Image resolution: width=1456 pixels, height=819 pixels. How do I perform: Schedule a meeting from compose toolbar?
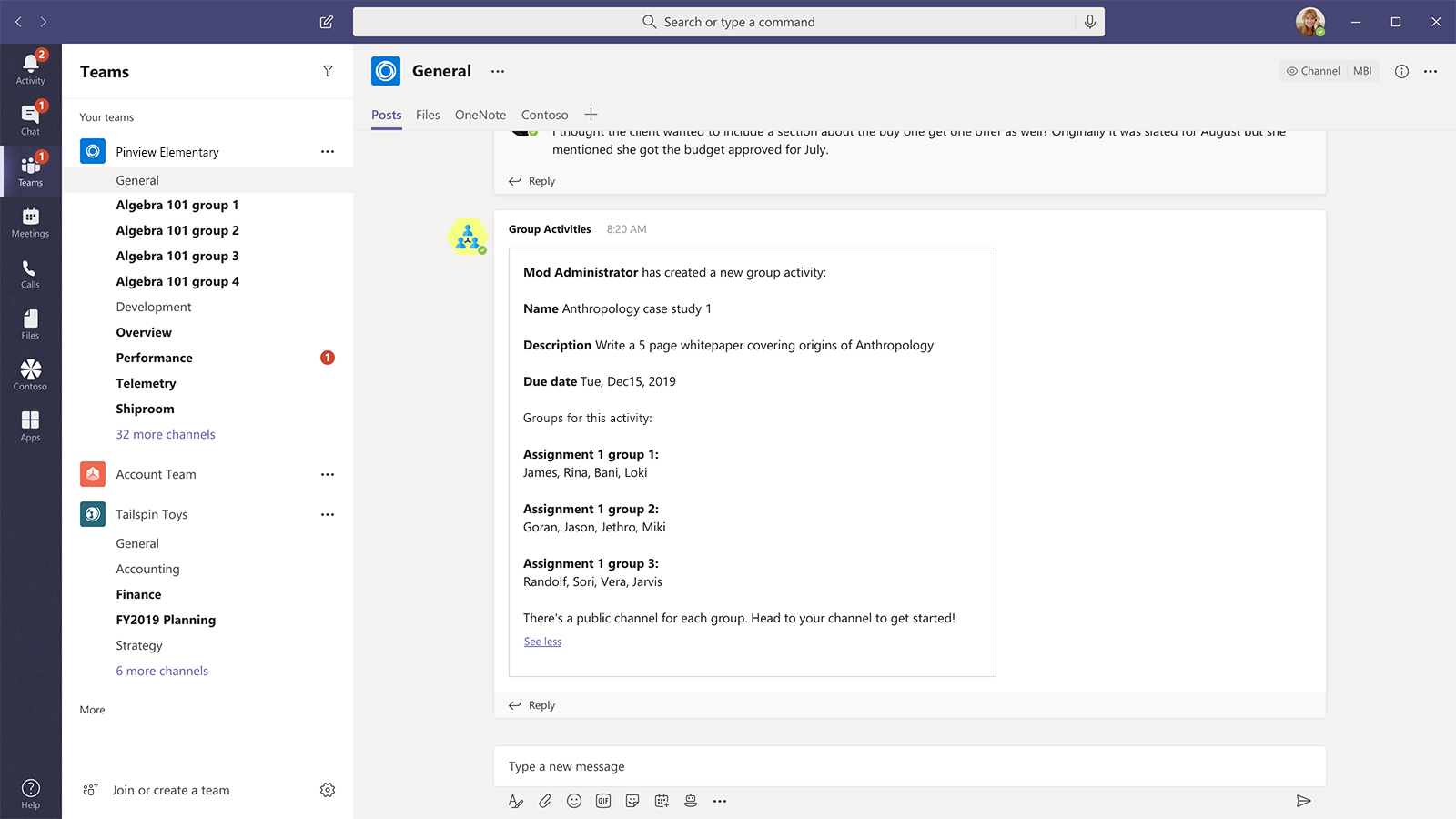[662, 801]
